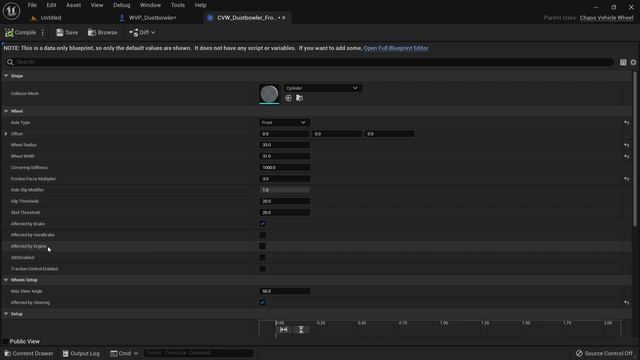640x360 pixels.
Task: Browse to asset in Content Browser
Action: click(x=102, y=32)
